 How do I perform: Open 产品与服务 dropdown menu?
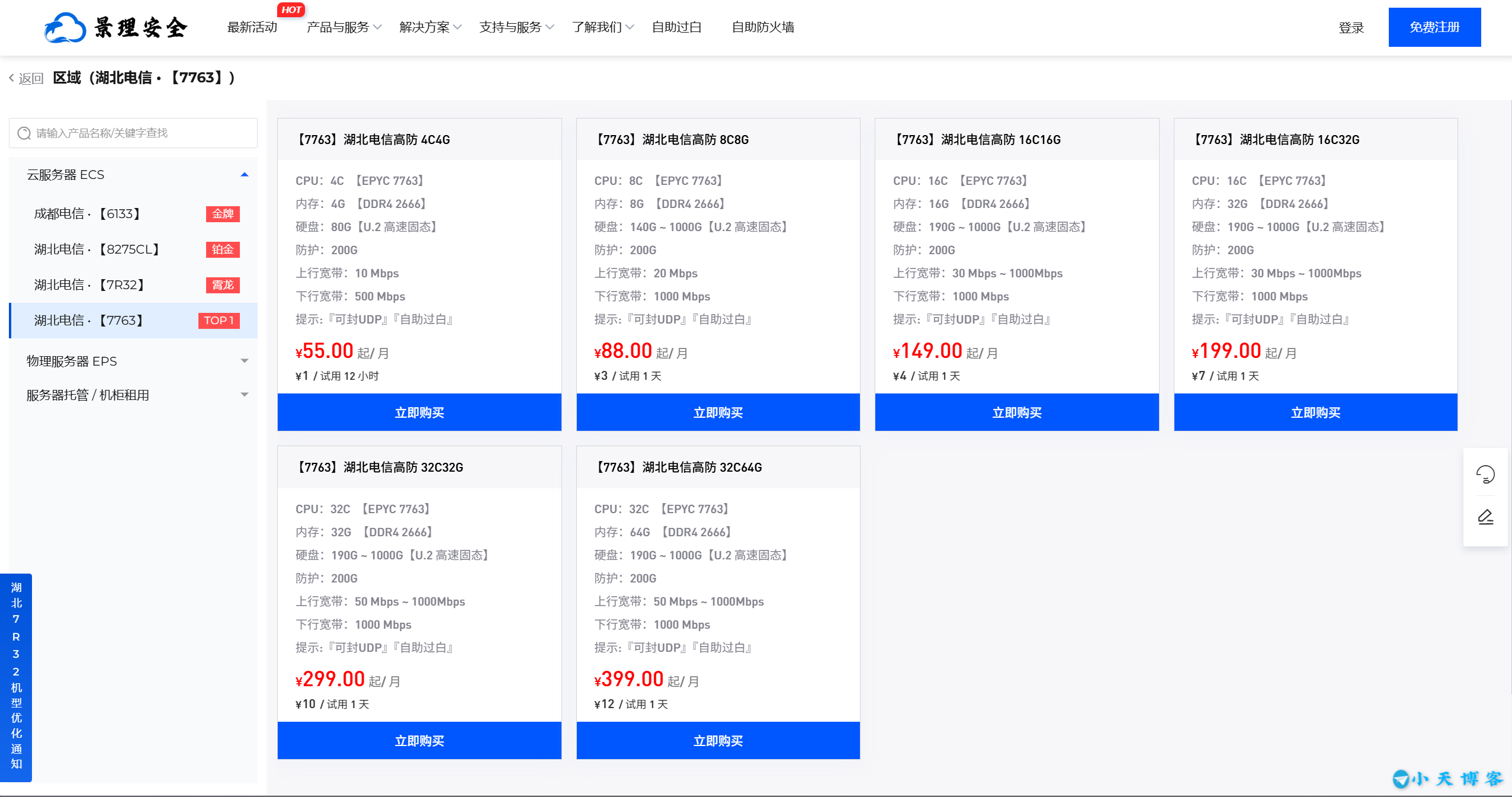344,27
